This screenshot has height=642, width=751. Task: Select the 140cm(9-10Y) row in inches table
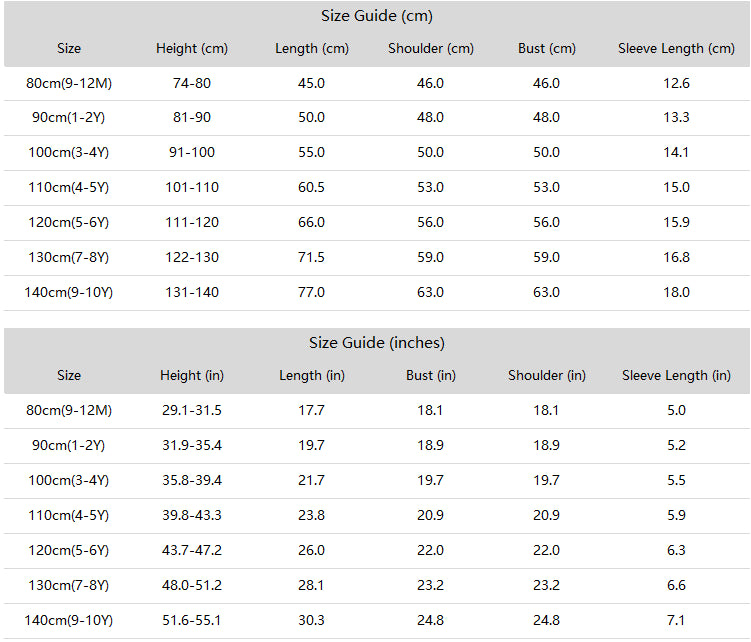377,621
